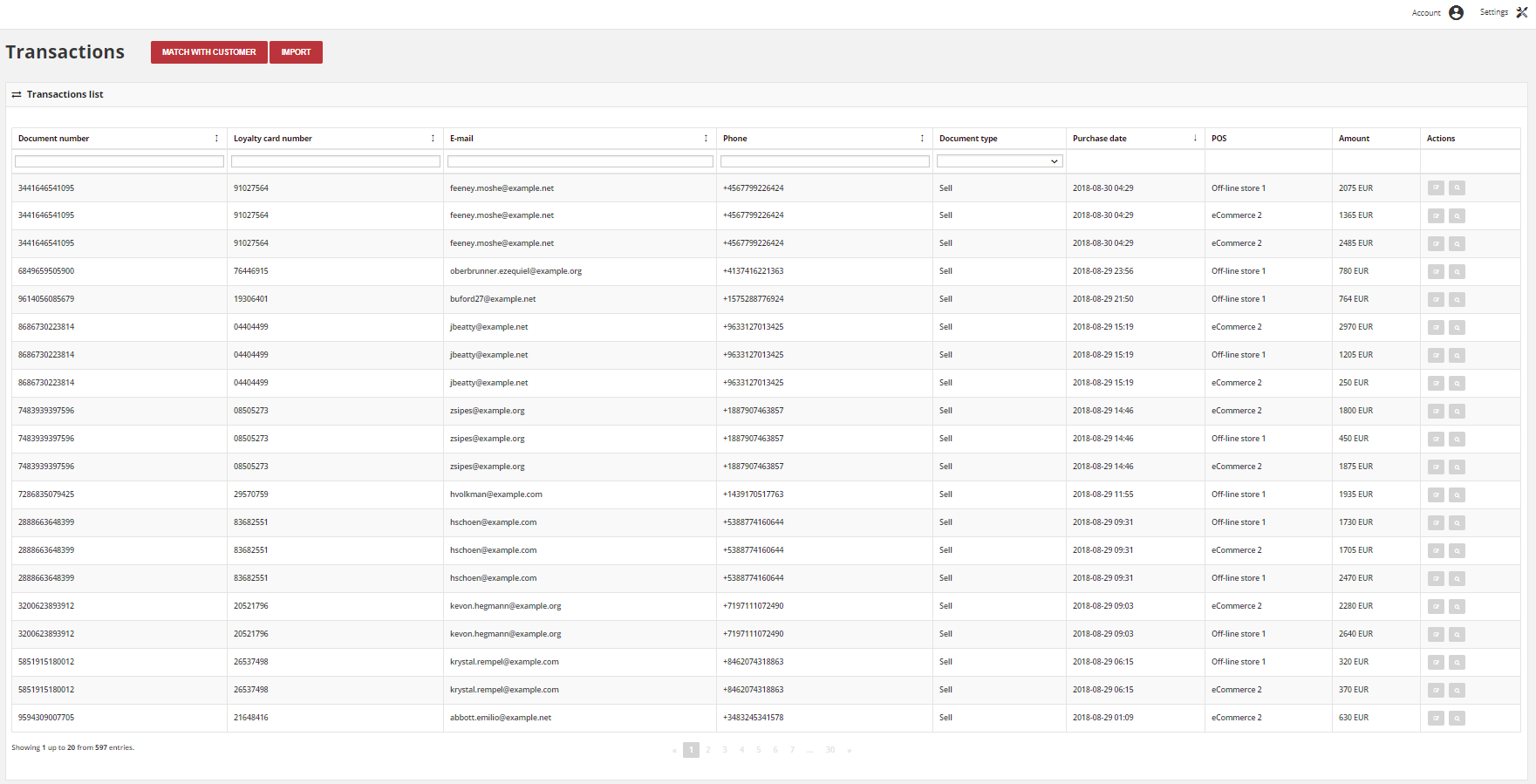Edit the 1205 EUR transaction

1436,356
